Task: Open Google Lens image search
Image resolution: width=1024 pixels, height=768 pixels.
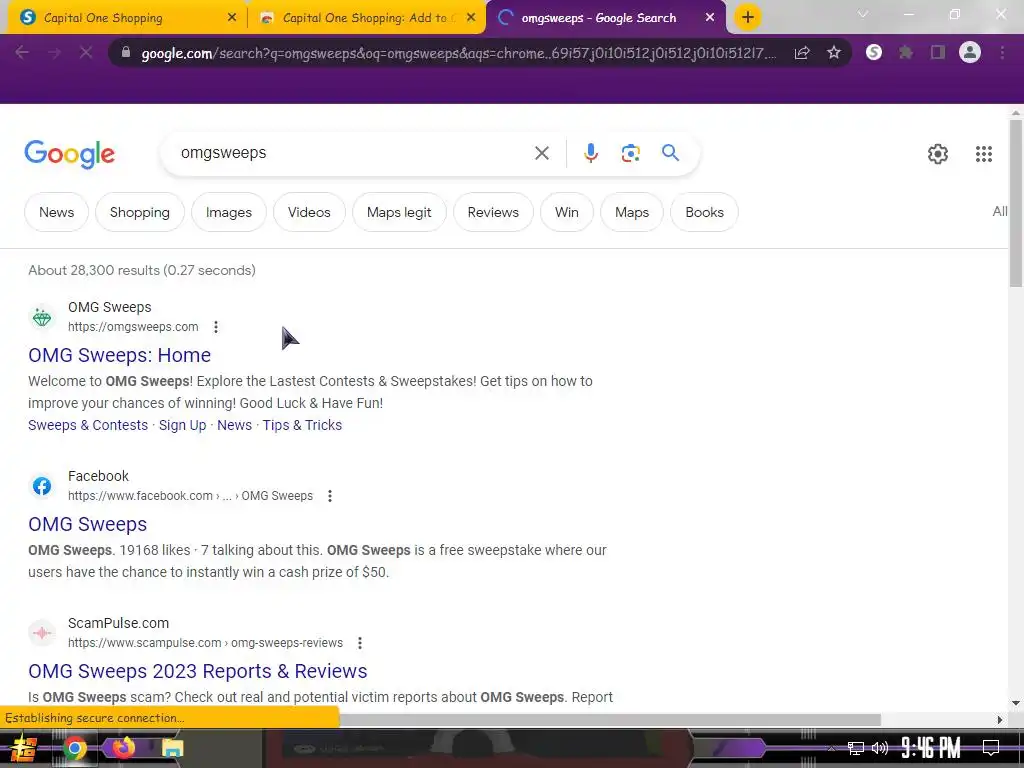Action: 630,153
